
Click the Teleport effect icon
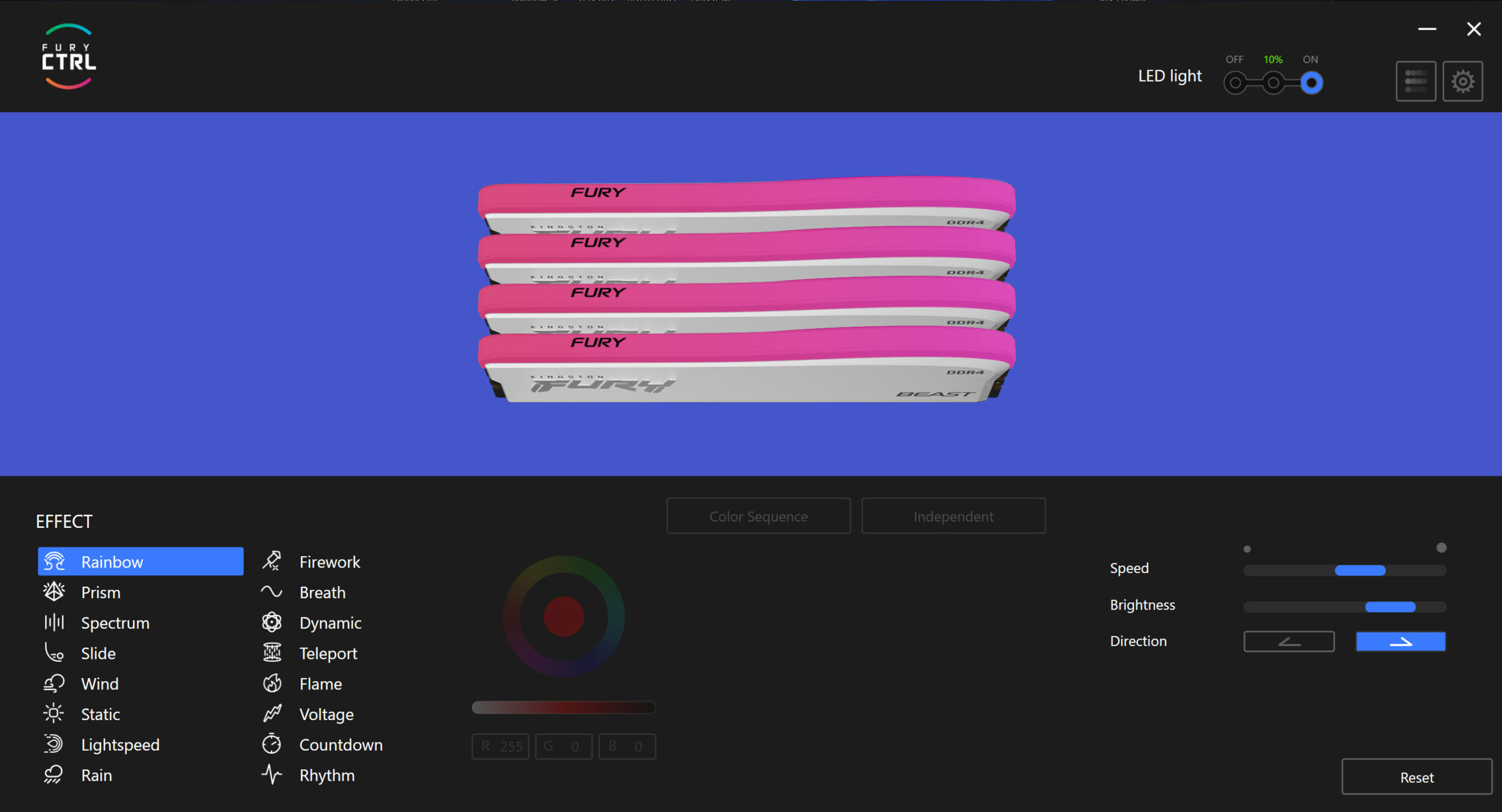[x=272, y=652]
